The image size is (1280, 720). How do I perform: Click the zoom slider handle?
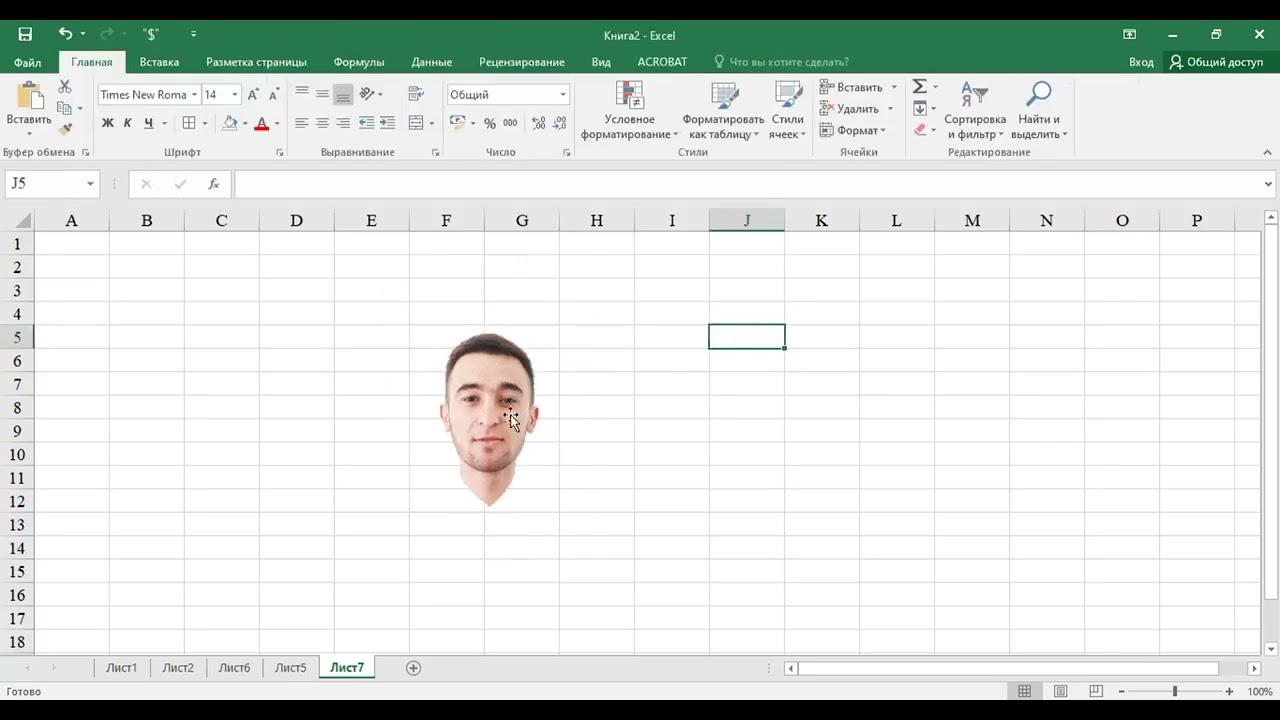[x=1175, y=691]
